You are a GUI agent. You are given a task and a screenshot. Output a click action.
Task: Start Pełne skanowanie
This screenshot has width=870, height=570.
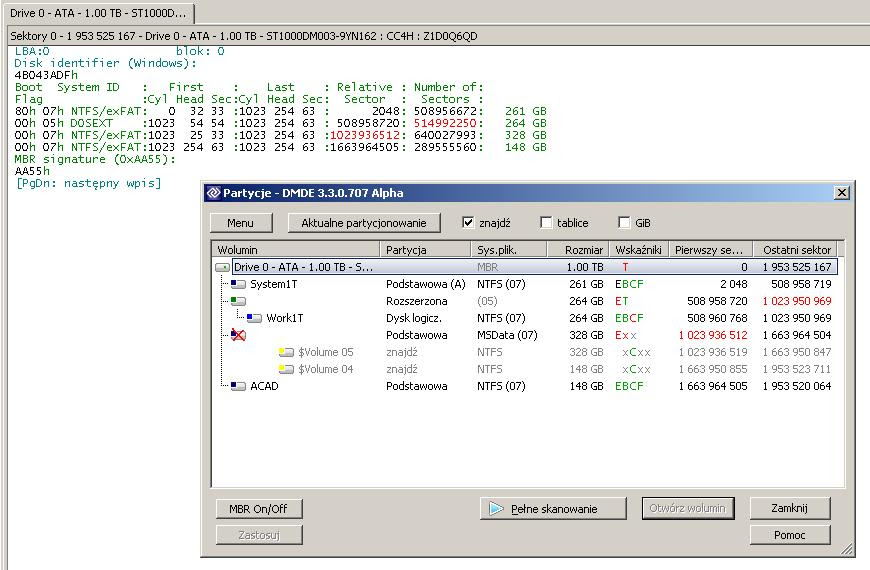pyautogui.click(x=553, y=508)
